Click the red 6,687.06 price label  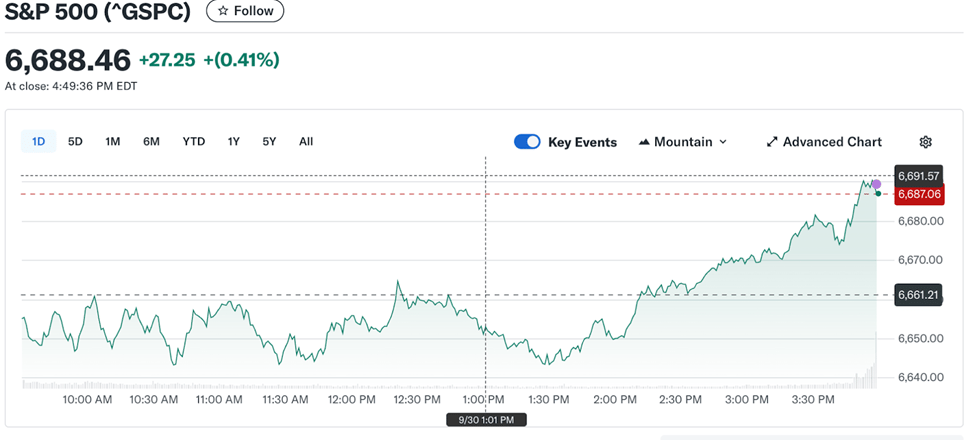919,194
